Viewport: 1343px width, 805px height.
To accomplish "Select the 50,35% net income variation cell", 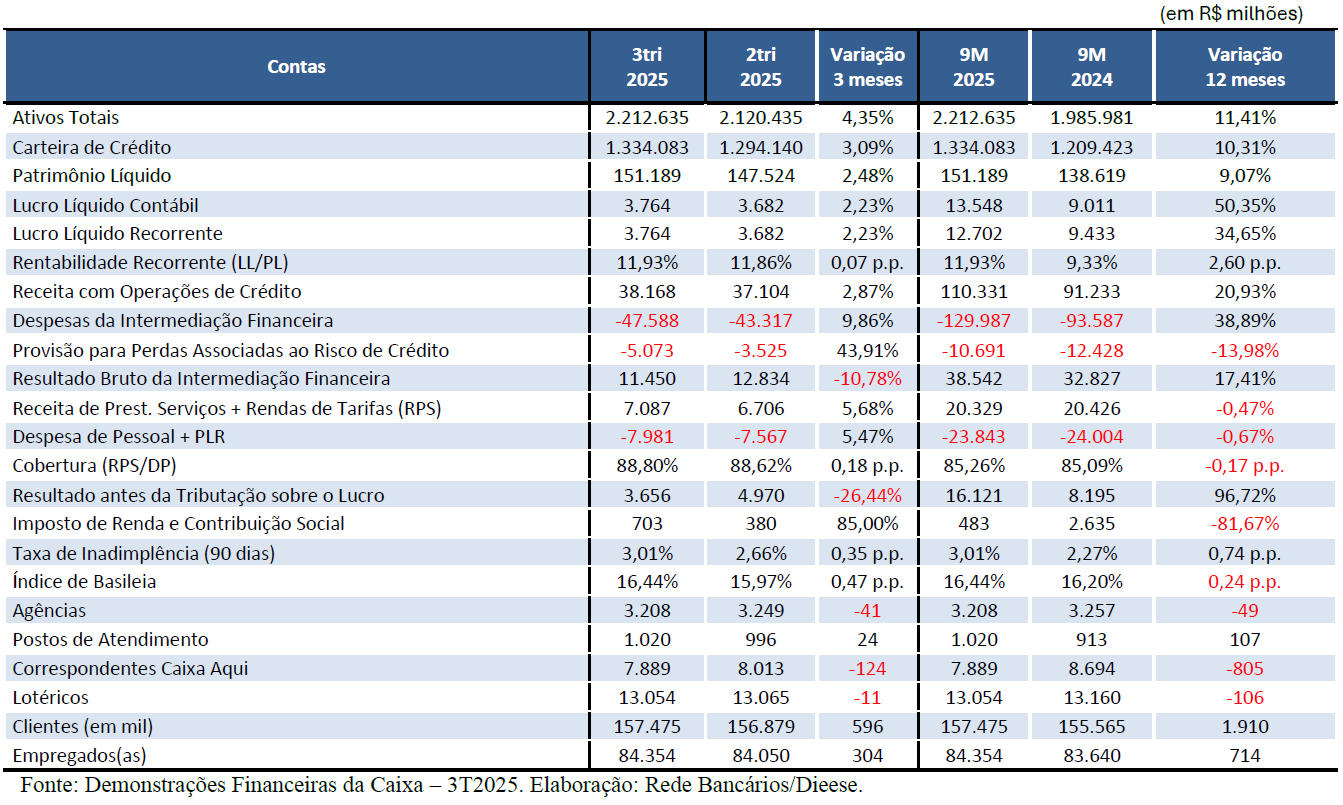I will pos(1244,205).
